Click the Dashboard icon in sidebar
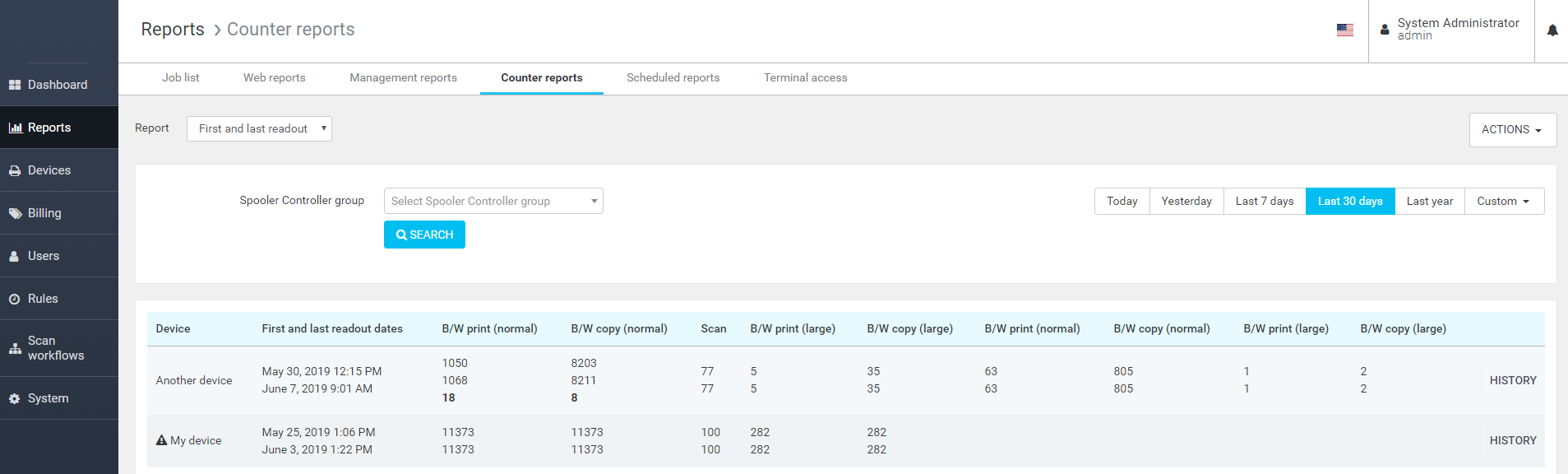The width and height of the screenshot is (1568, 474). [15, 85]
